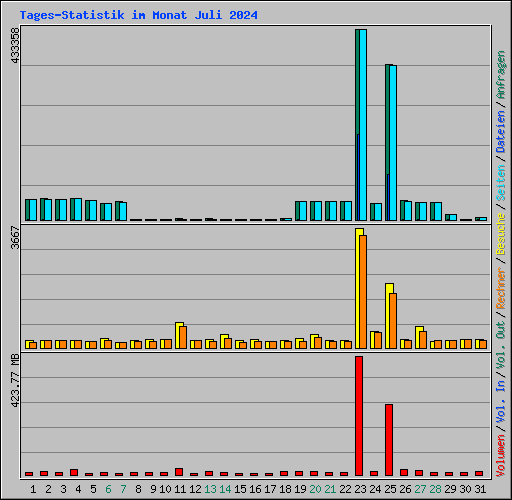Click the red volume bar for day 23
Viewport: 512px width, 500px height.
pos(359,416)
